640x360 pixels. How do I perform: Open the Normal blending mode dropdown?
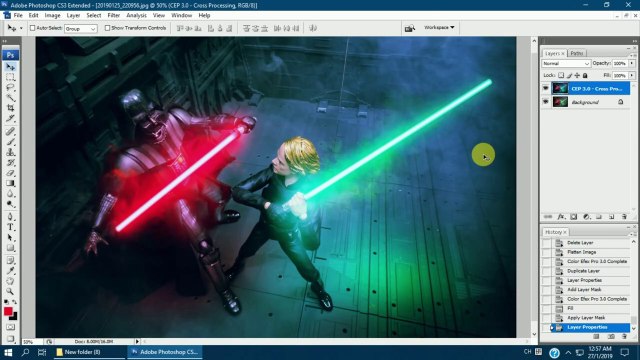pos(566,64)
